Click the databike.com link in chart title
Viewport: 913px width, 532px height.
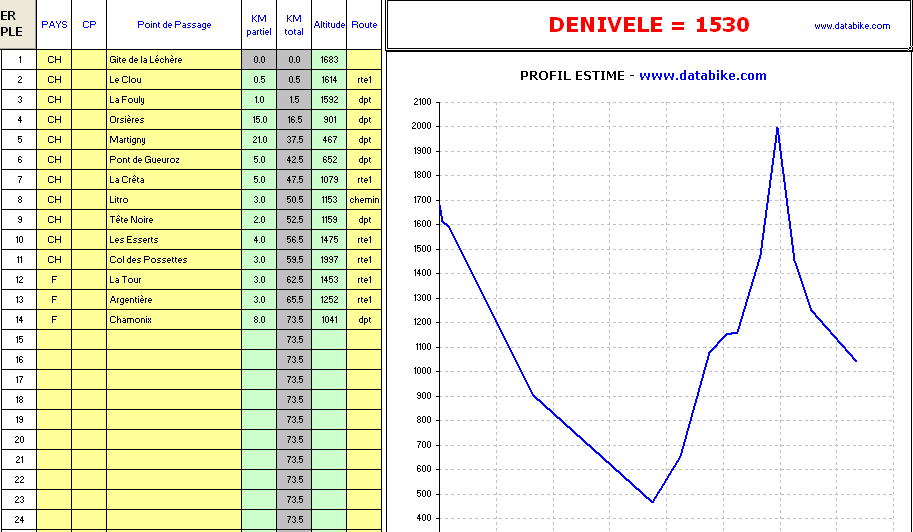click(703, 76)
